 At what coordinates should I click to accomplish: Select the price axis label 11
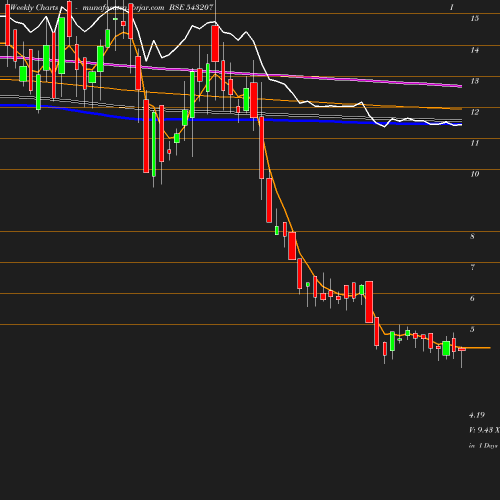pos(475,143)
